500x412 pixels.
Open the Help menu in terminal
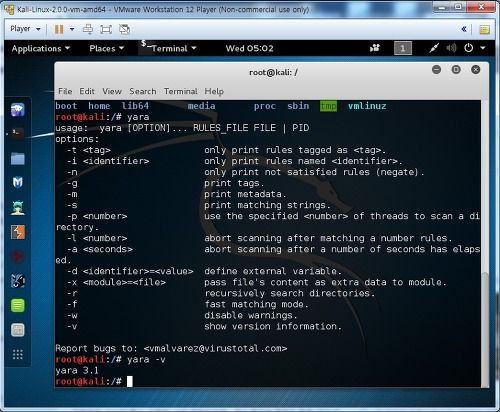(214, 91)
